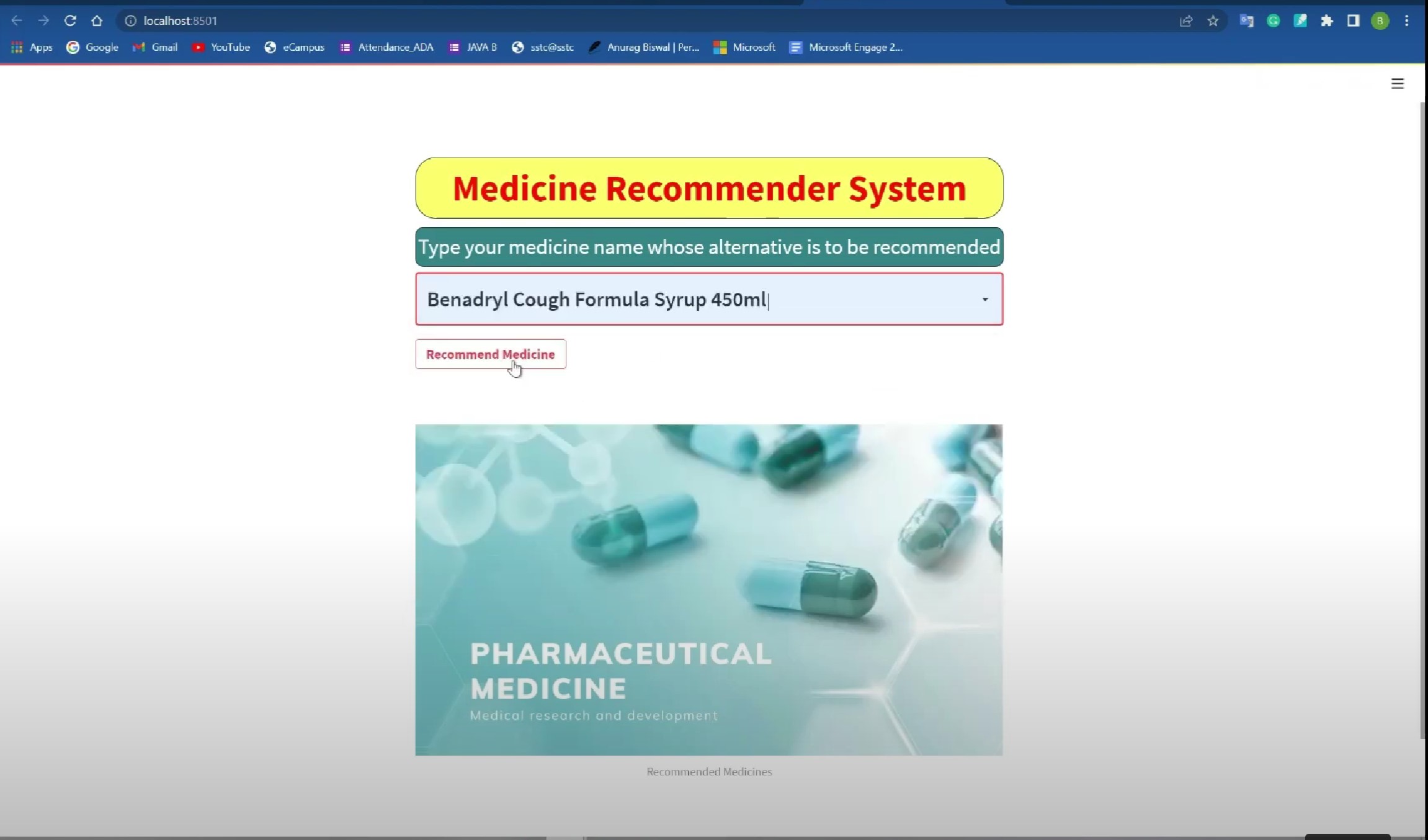Open the YouTube bookmark
The width and height of the screenshot is (1428, 840).
pos(221,47)
